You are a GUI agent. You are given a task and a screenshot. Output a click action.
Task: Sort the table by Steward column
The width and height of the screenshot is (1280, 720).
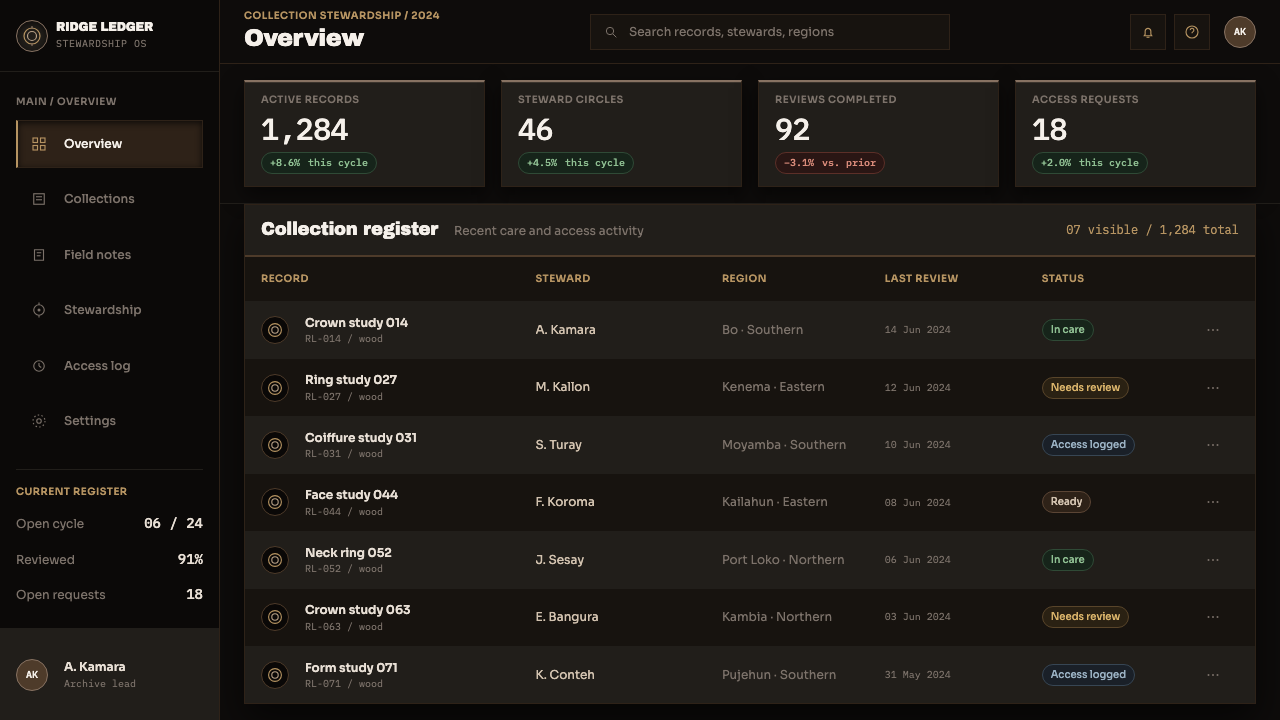point(563,278)
